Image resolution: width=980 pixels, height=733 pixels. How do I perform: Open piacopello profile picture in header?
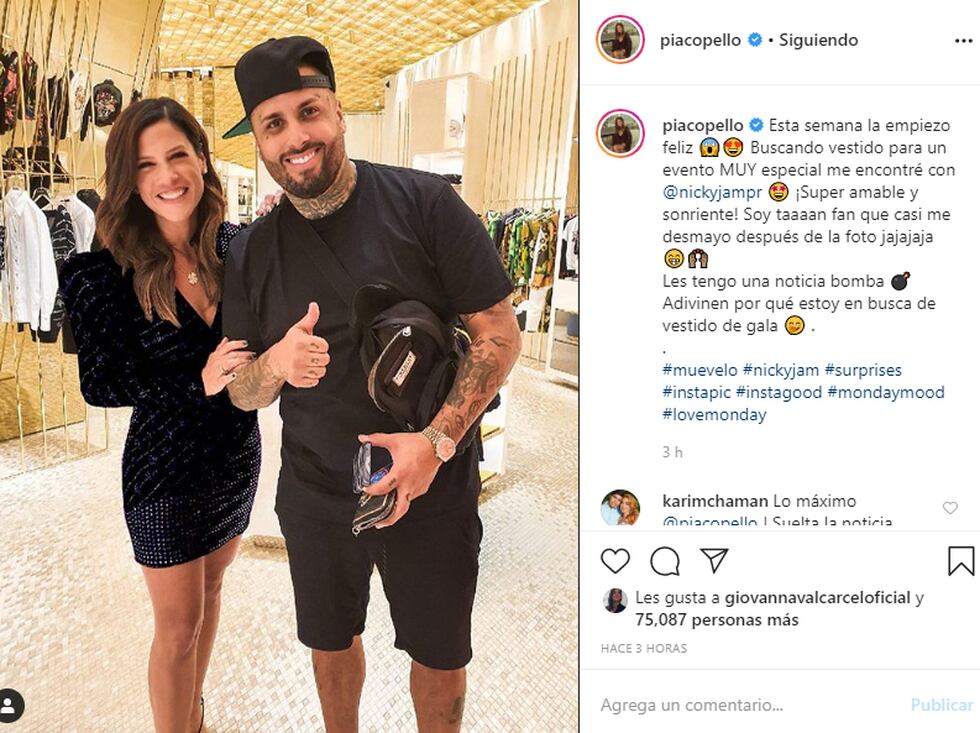click(620, 40)
